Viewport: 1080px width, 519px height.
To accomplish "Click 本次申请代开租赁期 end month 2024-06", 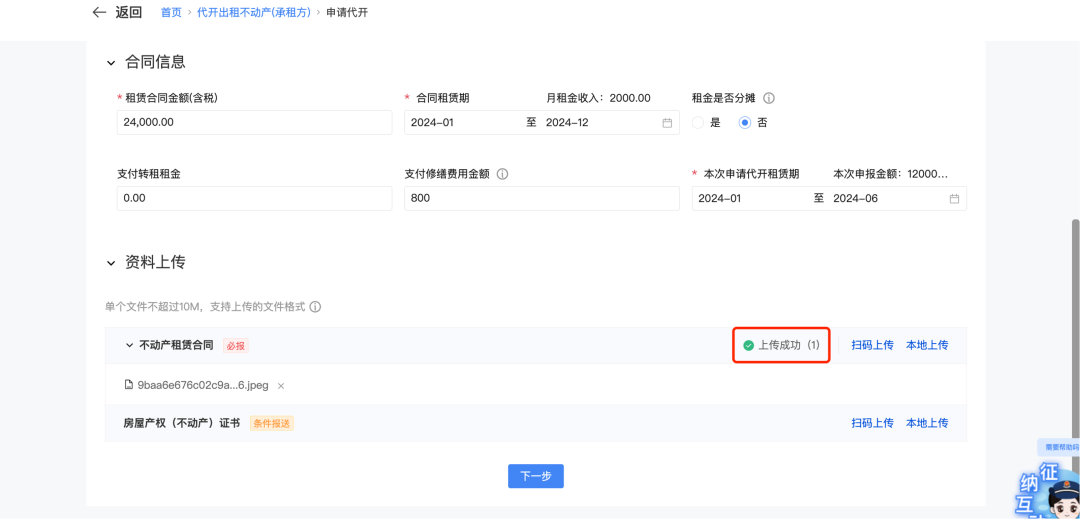I will [x=855, y=198].
